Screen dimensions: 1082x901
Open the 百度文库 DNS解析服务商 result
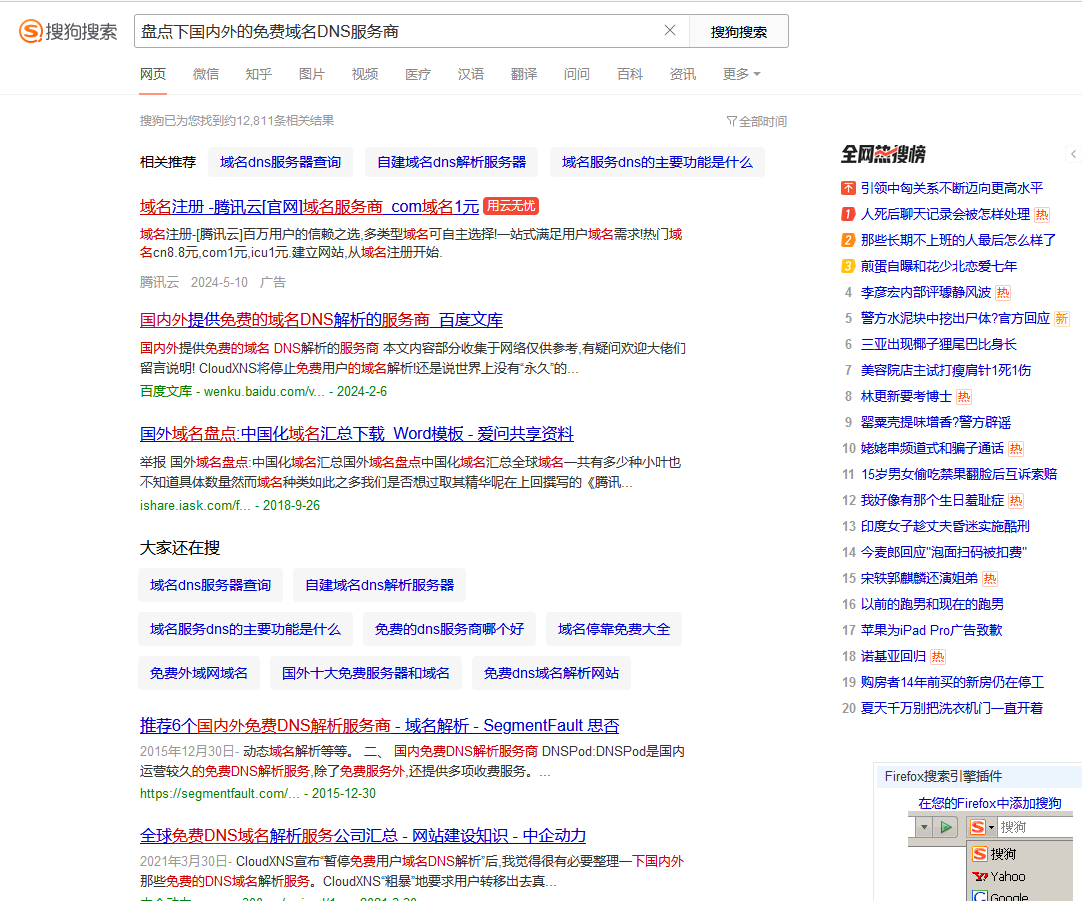[x=321, y=320]
